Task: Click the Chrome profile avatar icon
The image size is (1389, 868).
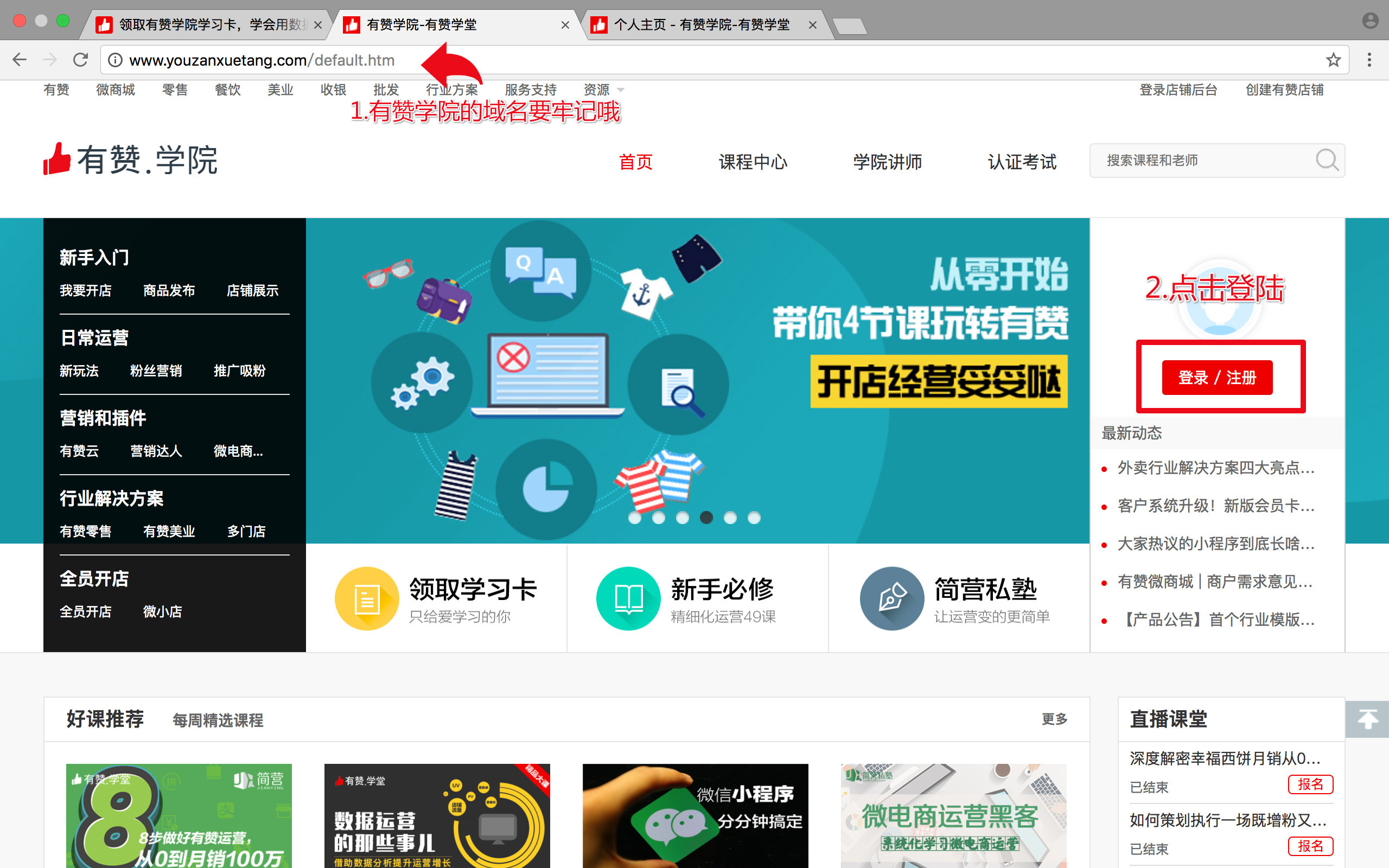Action: (1370, 21)
